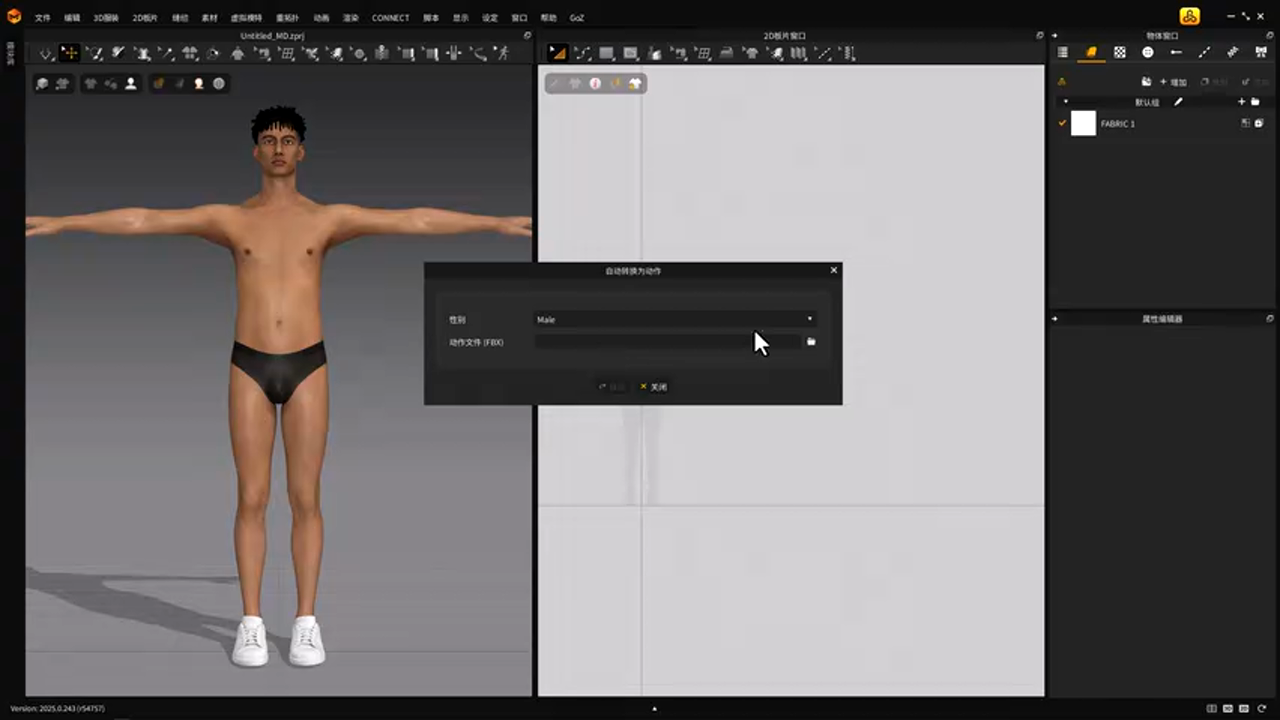Select the highlighted Move tool in the 3D toolbar
Viewport: 1280px width, 720px height.
(69, 52)
